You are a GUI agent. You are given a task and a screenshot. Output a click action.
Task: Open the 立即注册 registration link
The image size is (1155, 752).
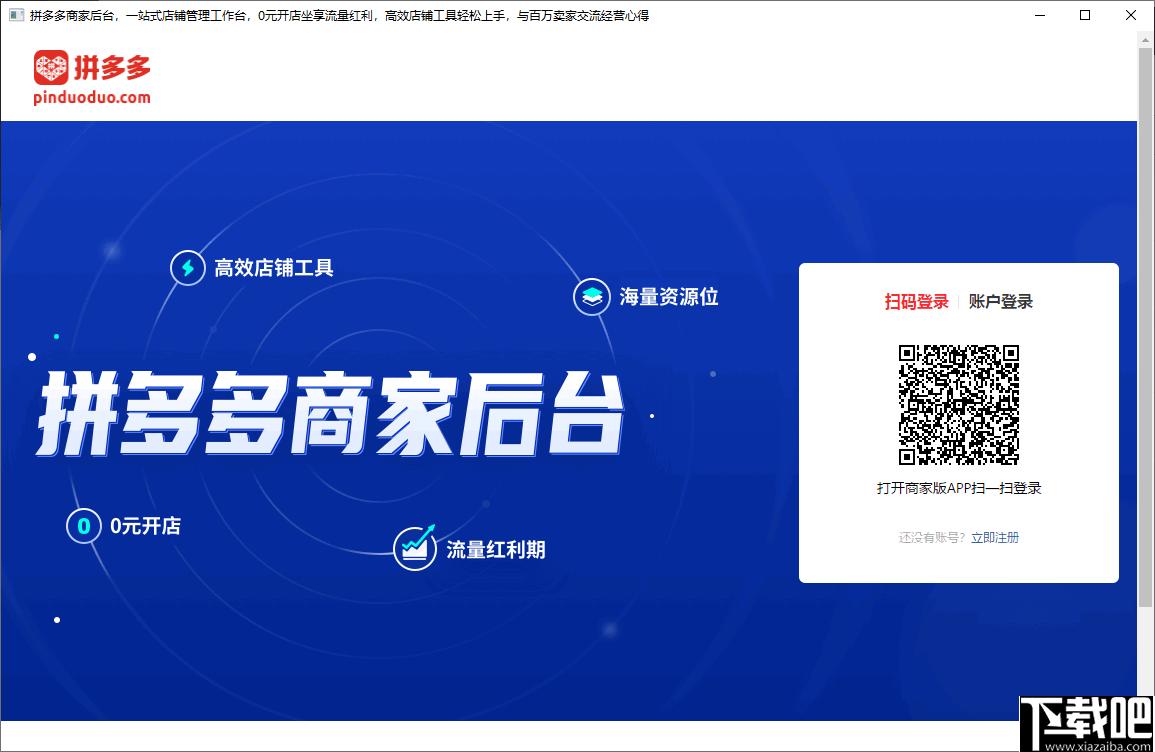point(994,538)
